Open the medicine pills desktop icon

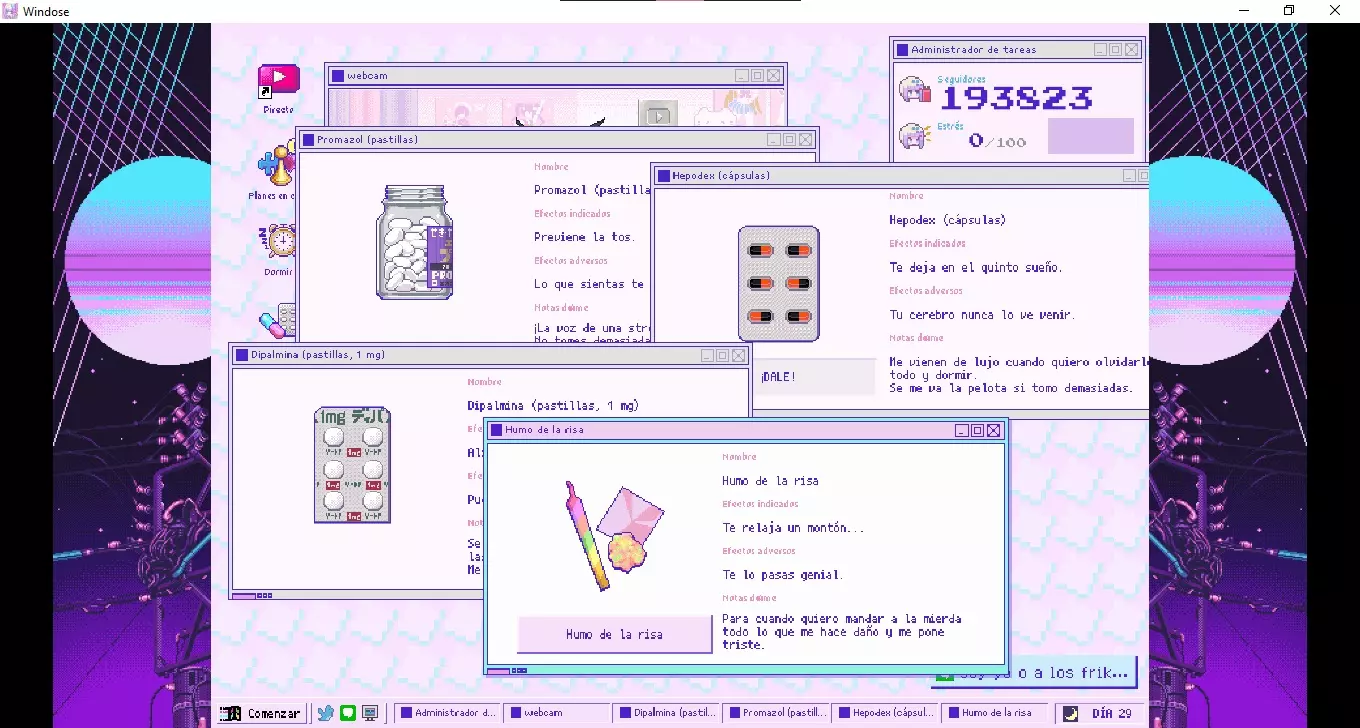[276, 321]
